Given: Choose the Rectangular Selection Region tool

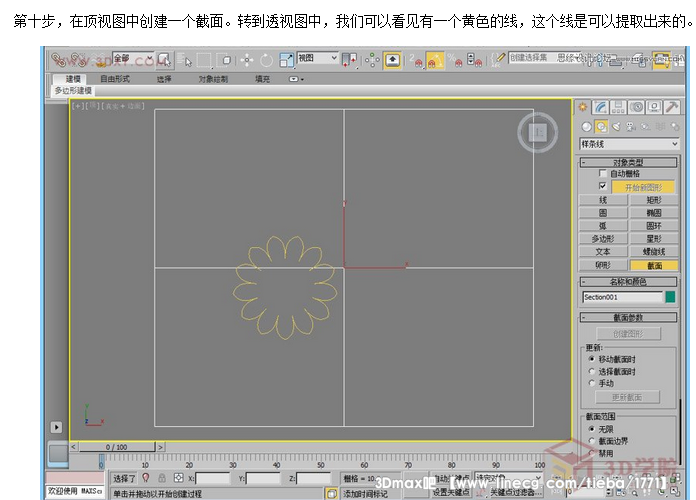Looking at the screenshot, I should pyautogui.click(x=205, y=60).
